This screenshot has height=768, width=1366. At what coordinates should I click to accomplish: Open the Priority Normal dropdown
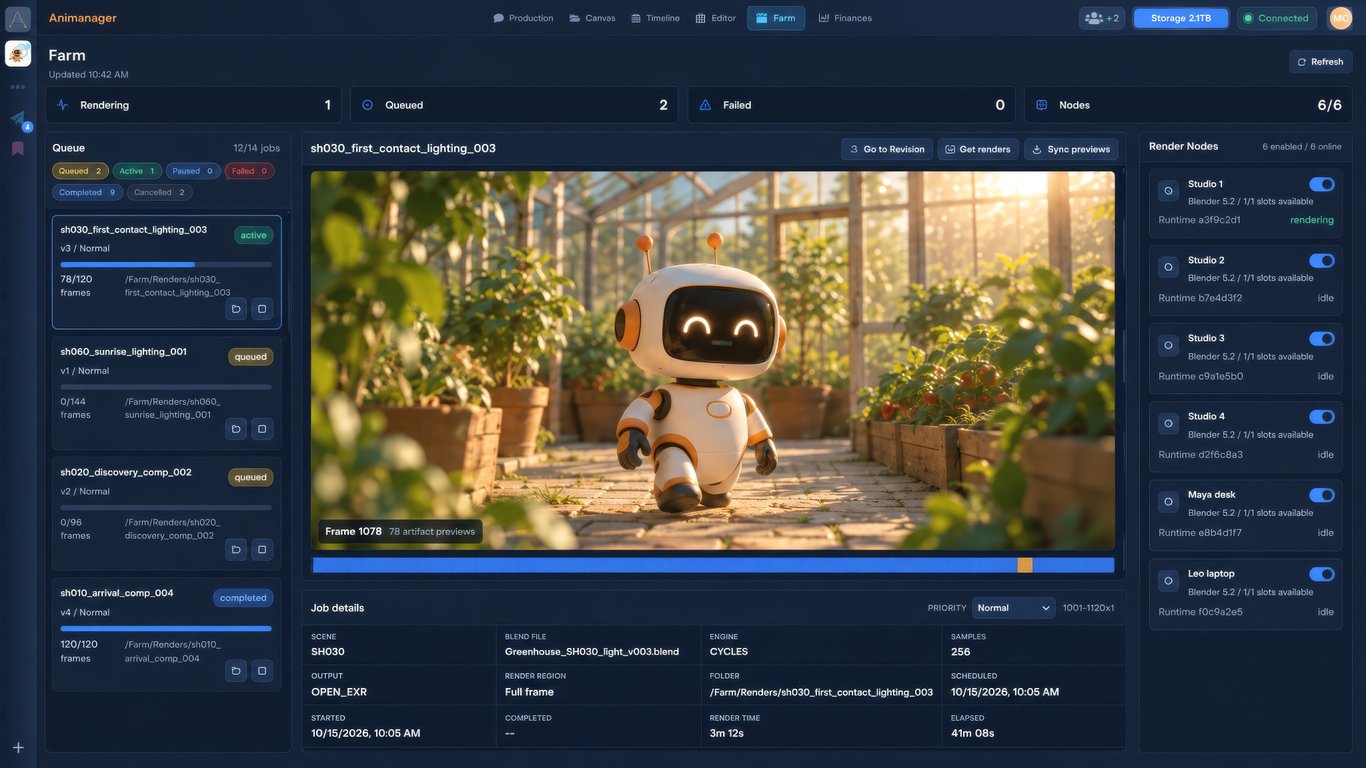click(x=1013, y=608)
